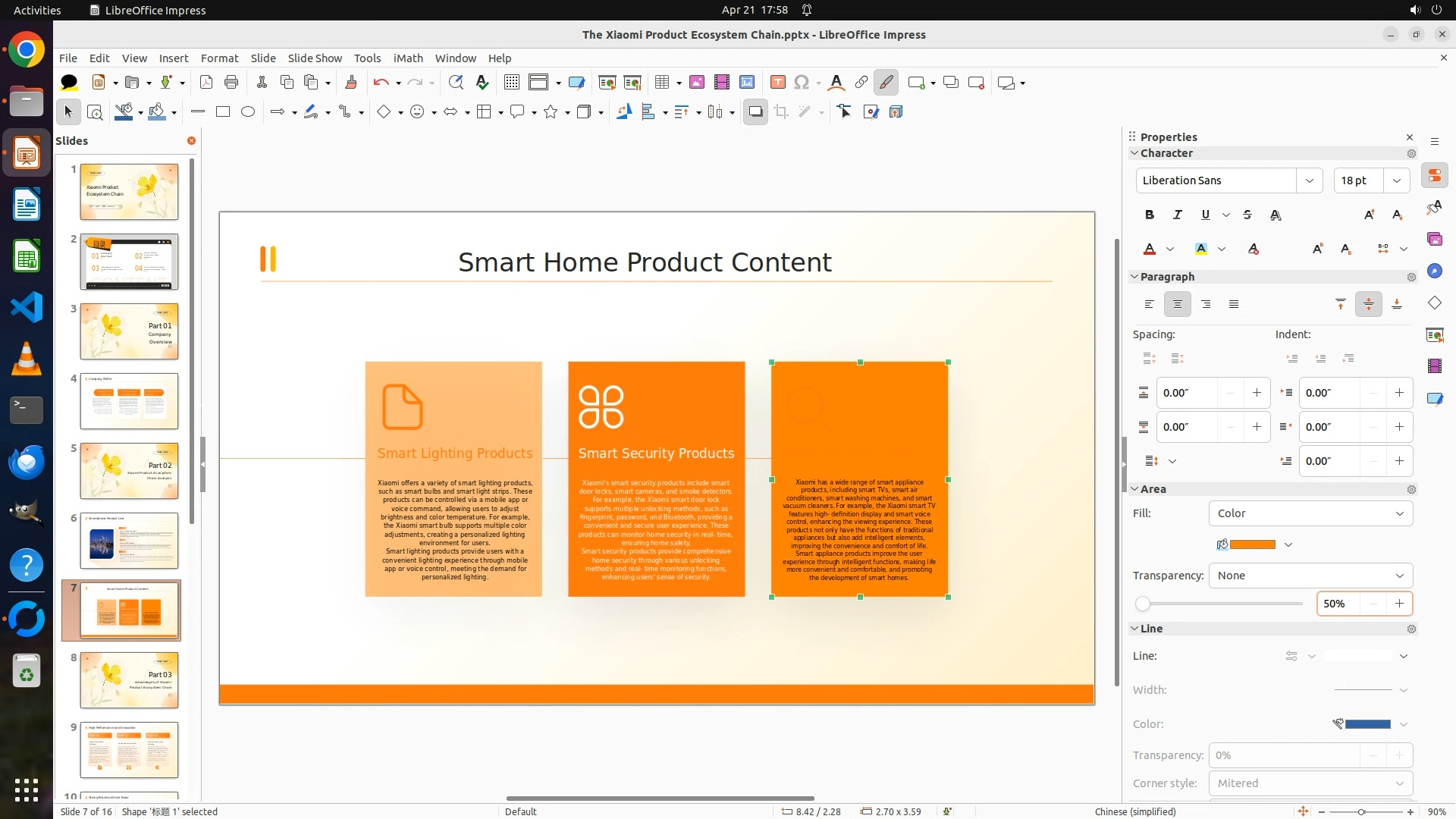Click the Print icon in toolbar
The height and width of the screenshot is (819, 1456).
pos(231,83)
